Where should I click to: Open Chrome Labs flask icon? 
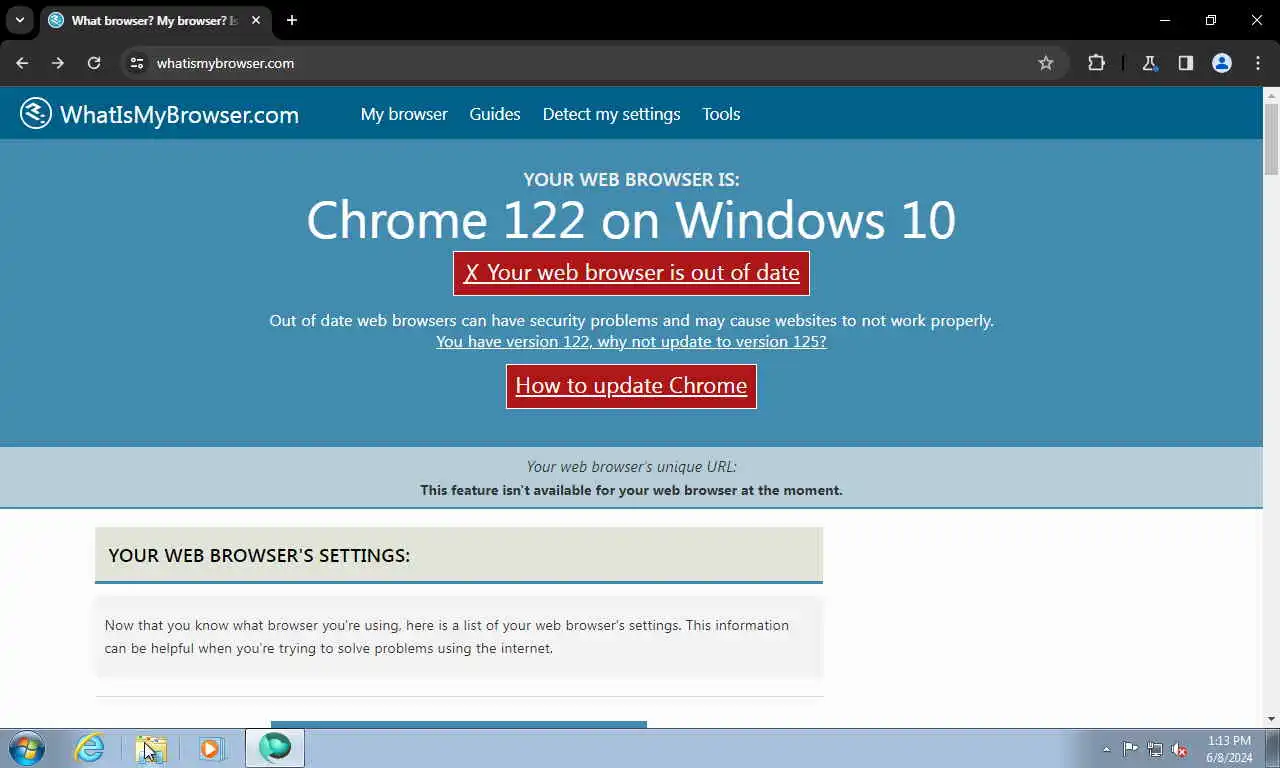click(1150, 63)
